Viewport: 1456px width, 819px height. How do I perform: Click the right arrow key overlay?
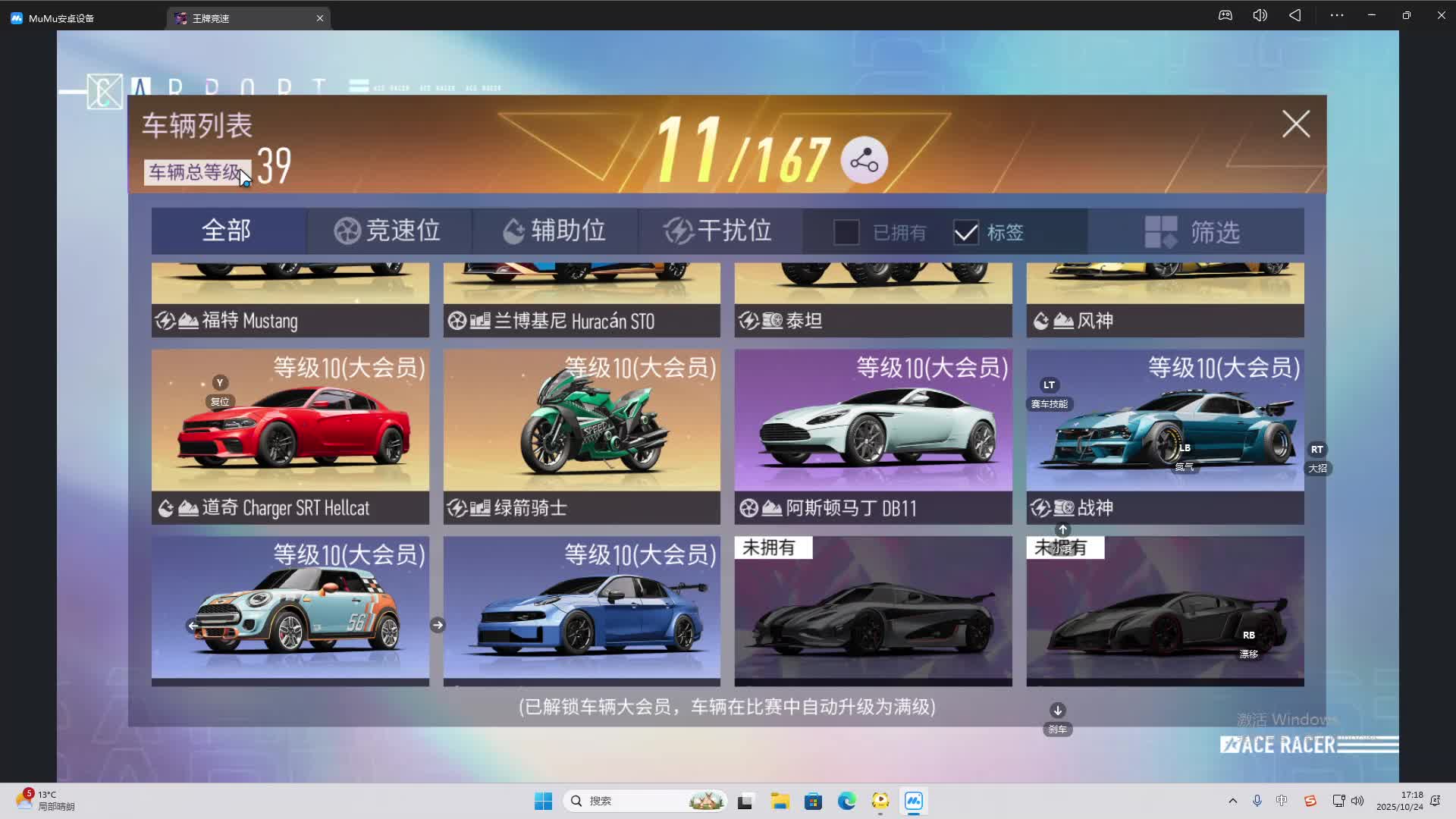[438, 625]
